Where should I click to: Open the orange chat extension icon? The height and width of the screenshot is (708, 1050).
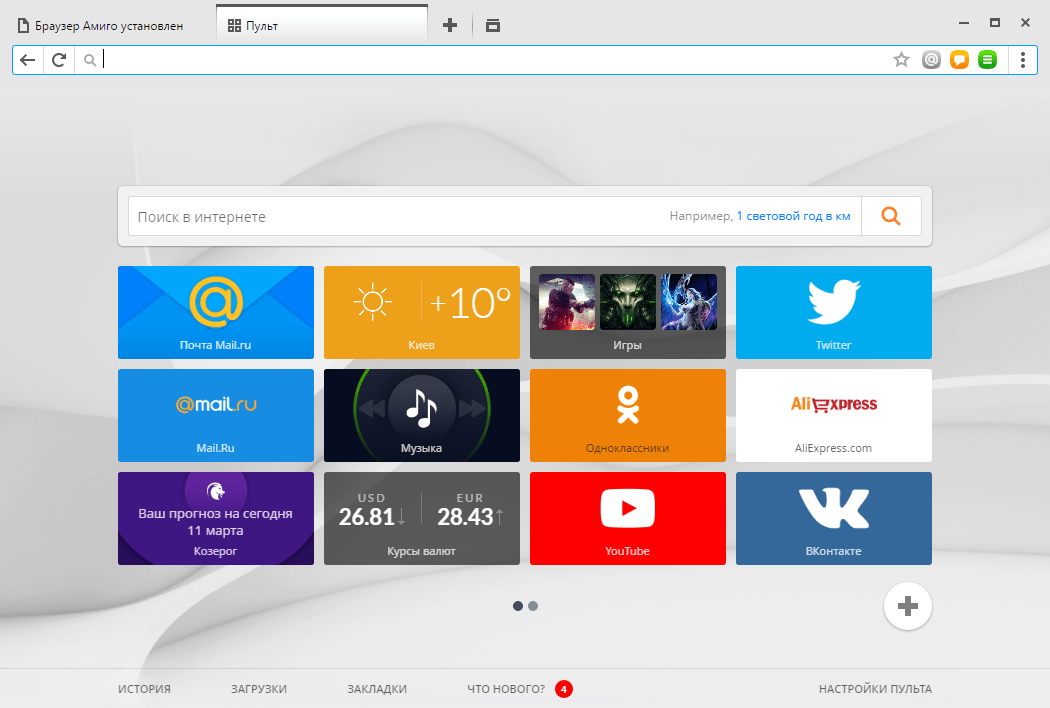point(959,60)
